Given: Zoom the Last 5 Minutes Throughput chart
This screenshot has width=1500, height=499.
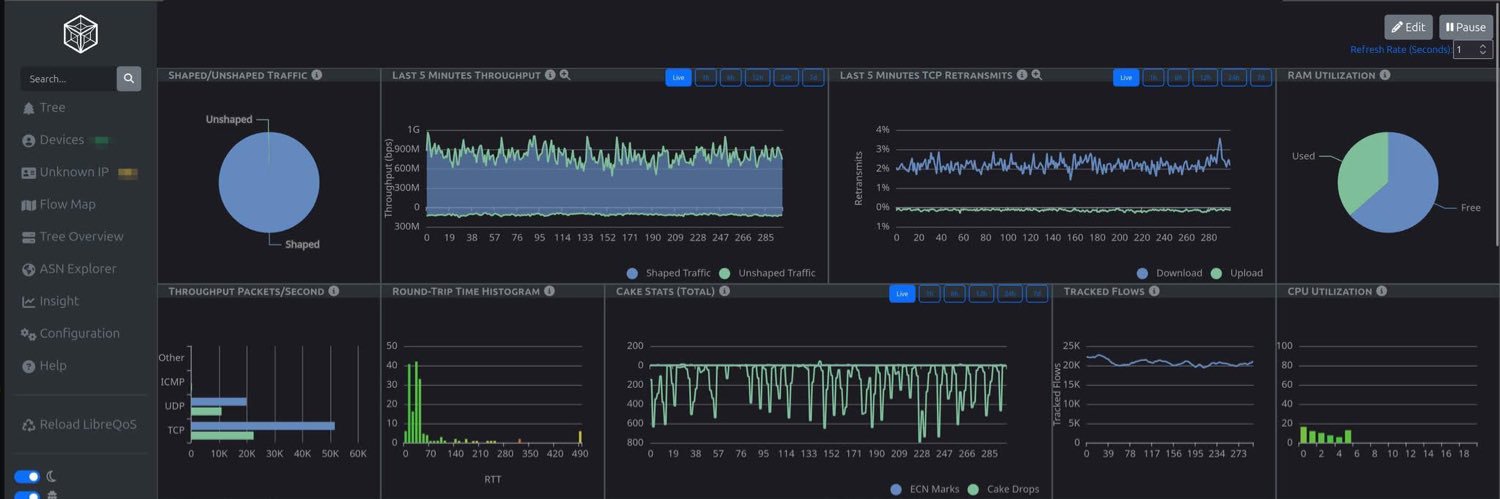Looking at the screenshot, I should (x=565, y=75).
